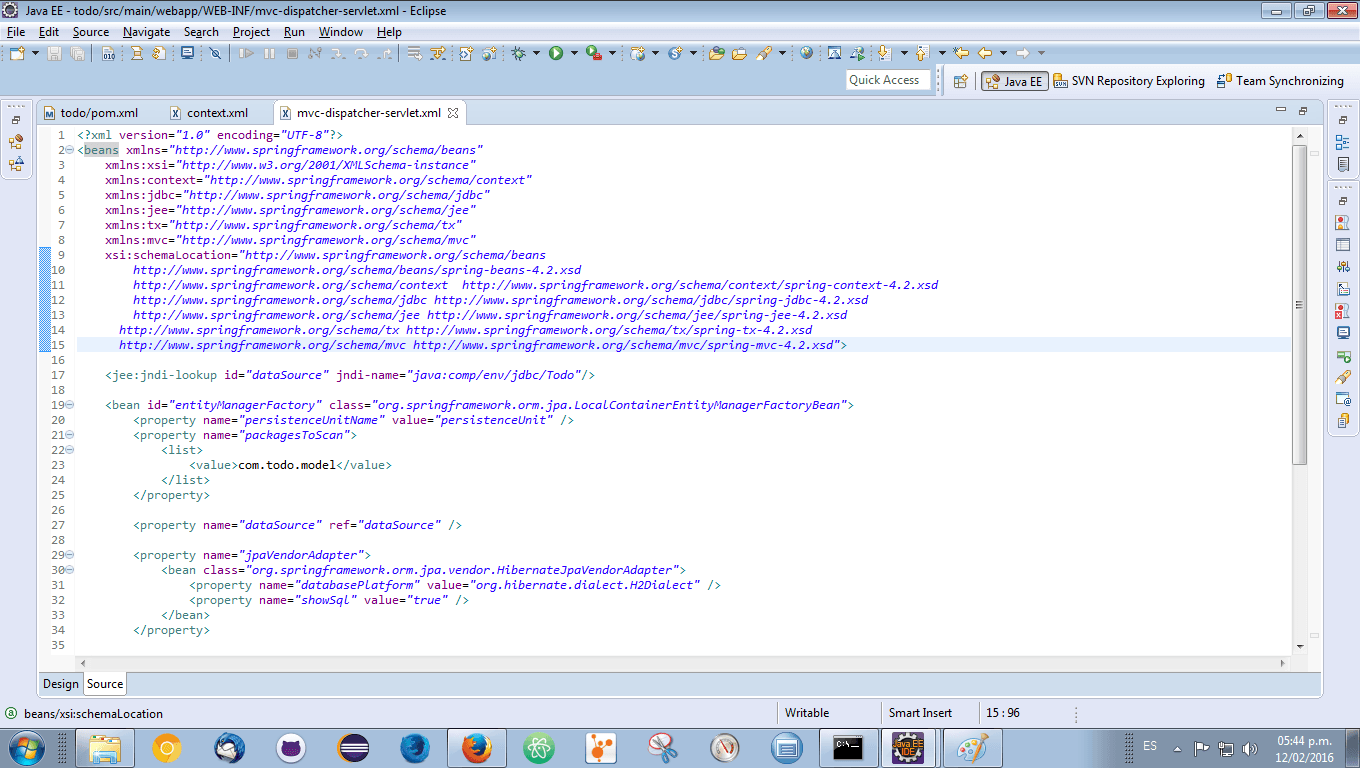Open the Help menu
The height and width of the screenshot is (768, 1362).
point(389,32)
